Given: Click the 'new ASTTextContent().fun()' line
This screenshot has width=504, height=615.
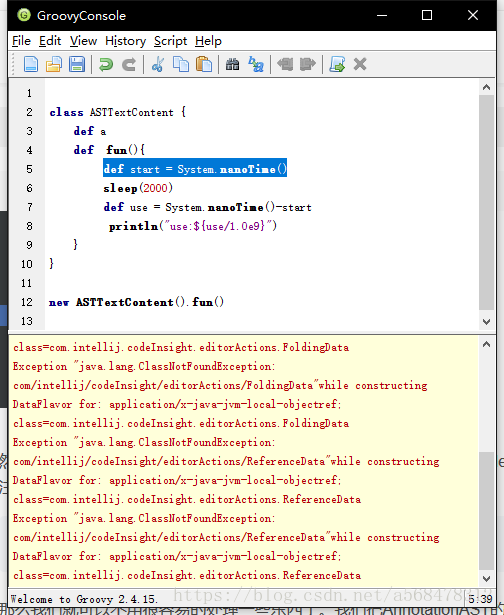Looking at the screenshot, I should coord(136,302).
